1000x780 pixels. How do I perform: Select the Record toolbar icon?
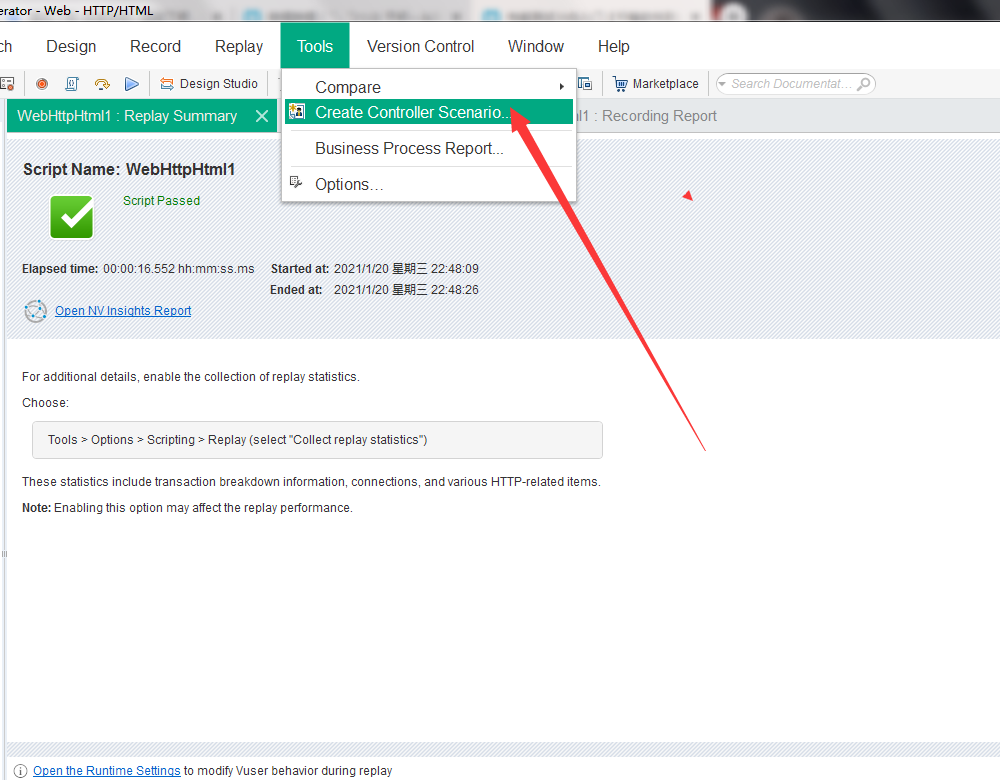click(x=42, y=84)
